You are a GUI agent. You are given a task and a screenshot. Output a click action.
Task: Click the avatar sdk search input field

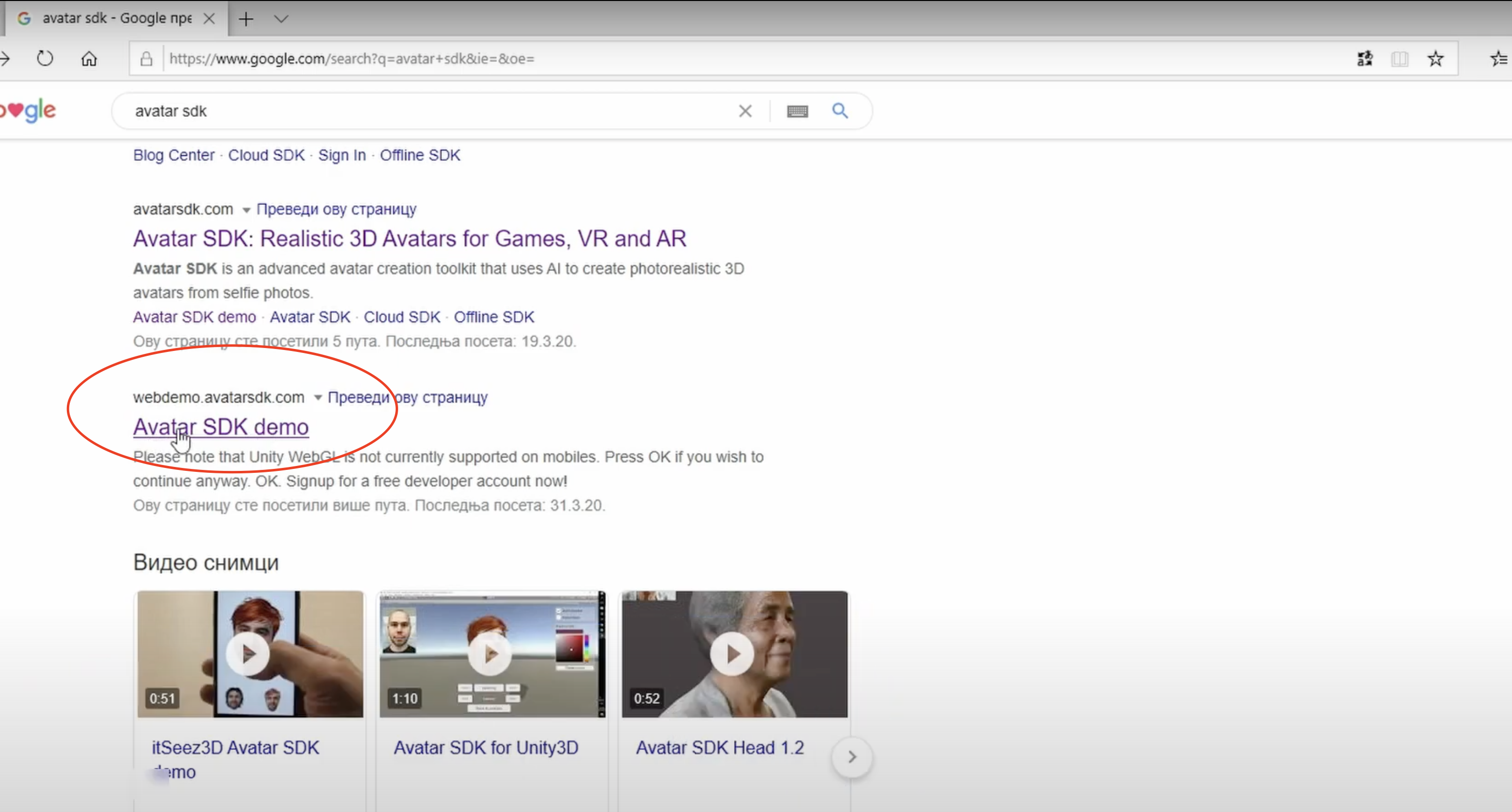click(411, 111)
